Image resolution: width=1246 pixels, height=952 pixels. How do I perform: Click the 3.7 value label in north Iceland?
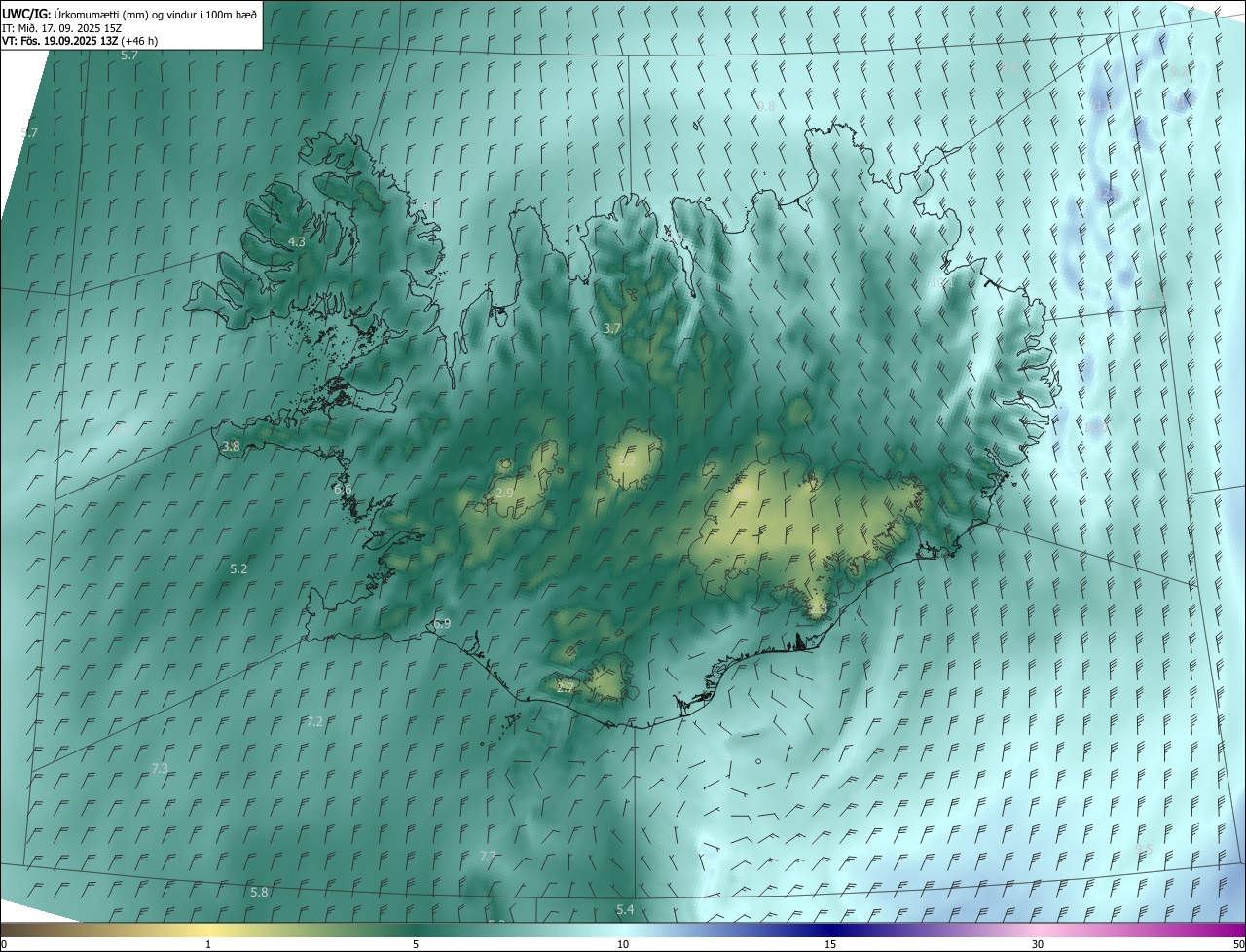tap(611, 329)
